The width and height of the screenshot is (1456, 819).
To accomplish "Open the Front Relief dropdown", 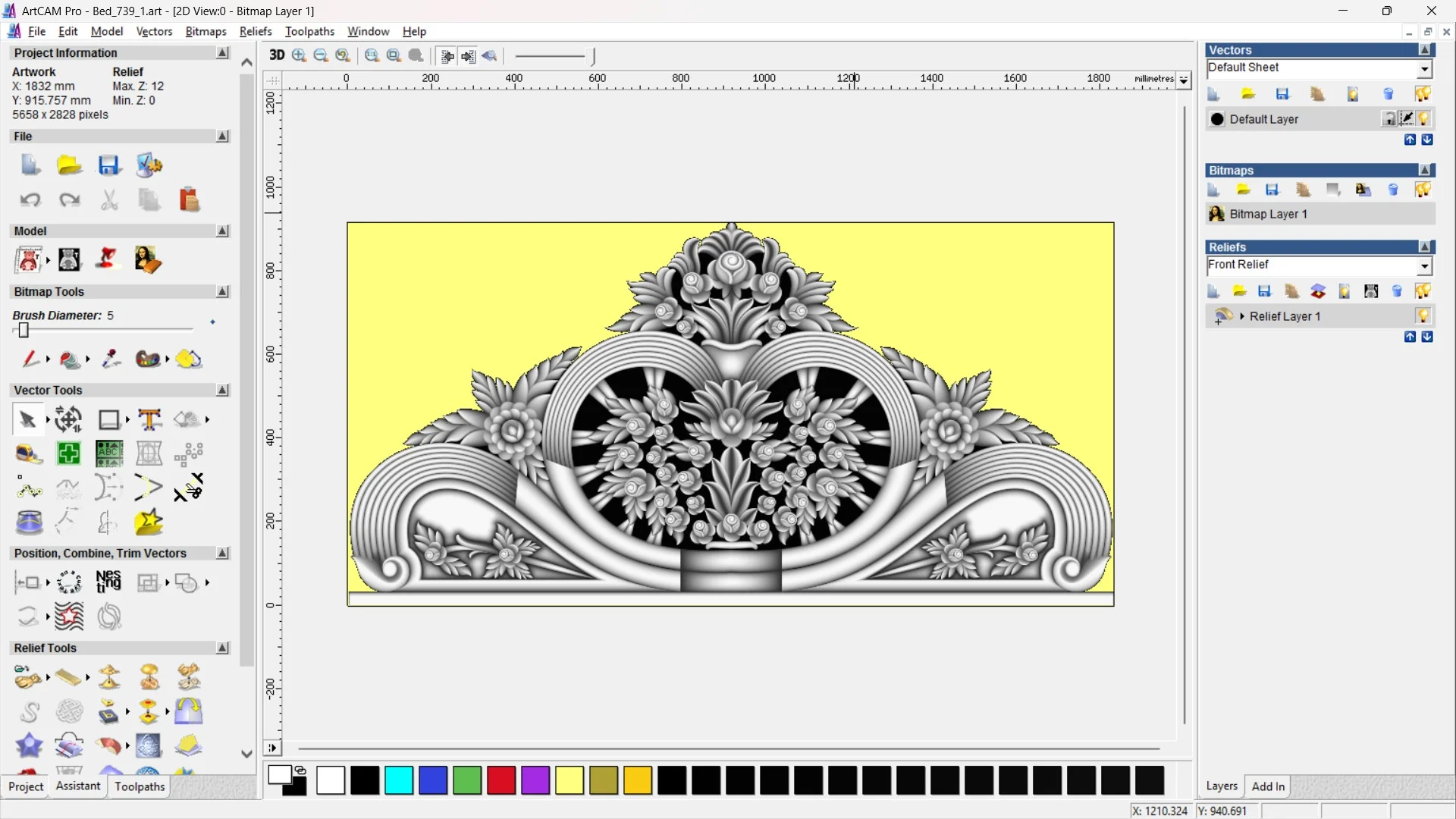I will (x=1424, y=265).
